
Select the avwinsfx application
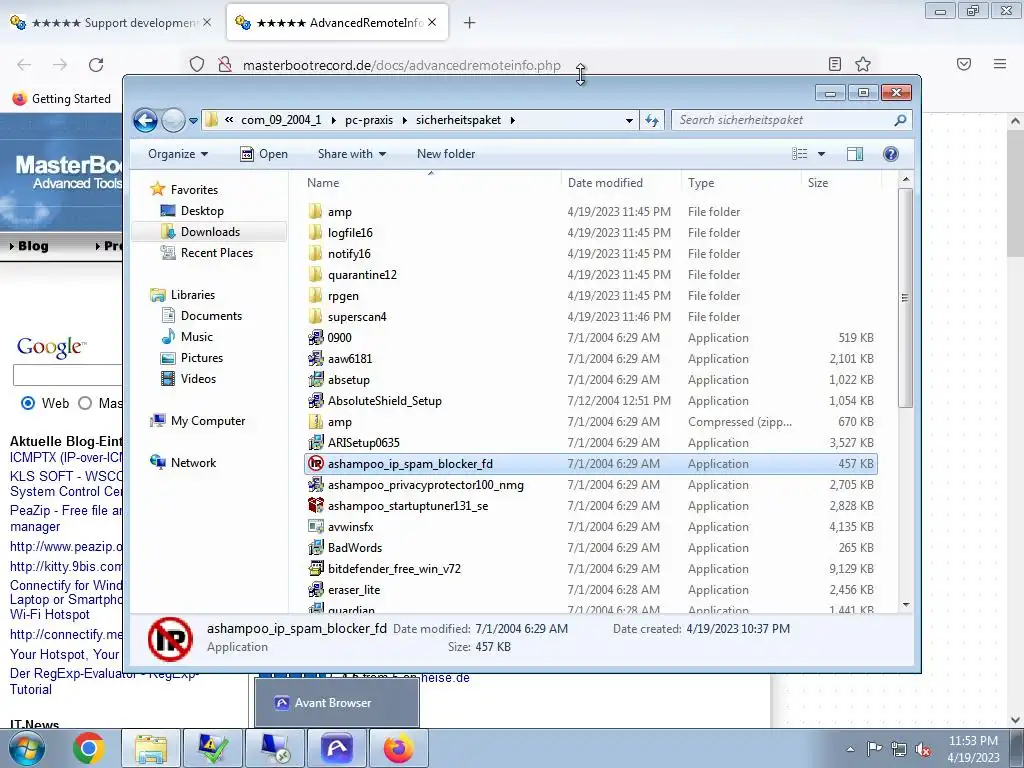(350, 527)
